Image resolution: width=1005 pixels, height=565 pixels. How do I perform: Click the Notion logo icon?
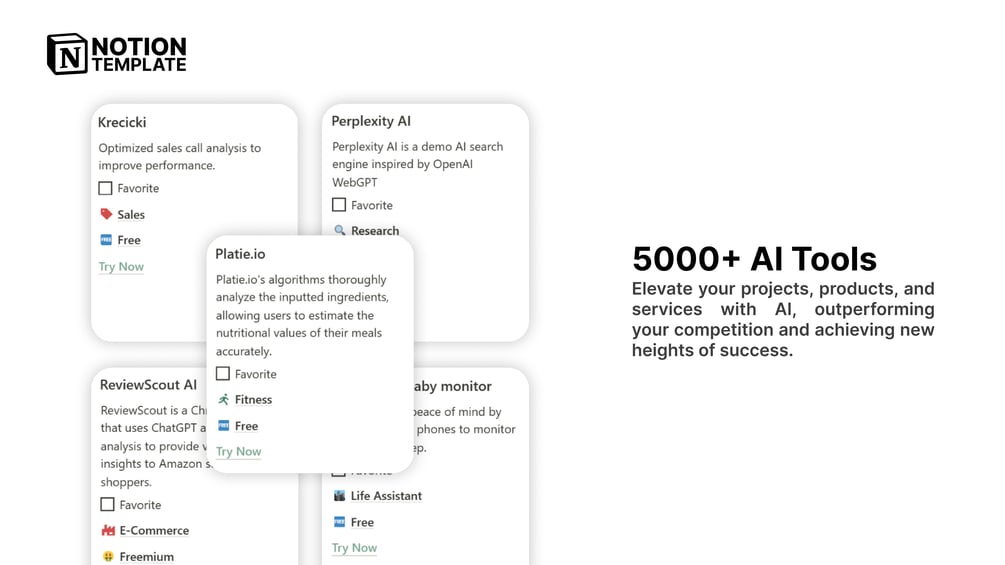(67, 54)
